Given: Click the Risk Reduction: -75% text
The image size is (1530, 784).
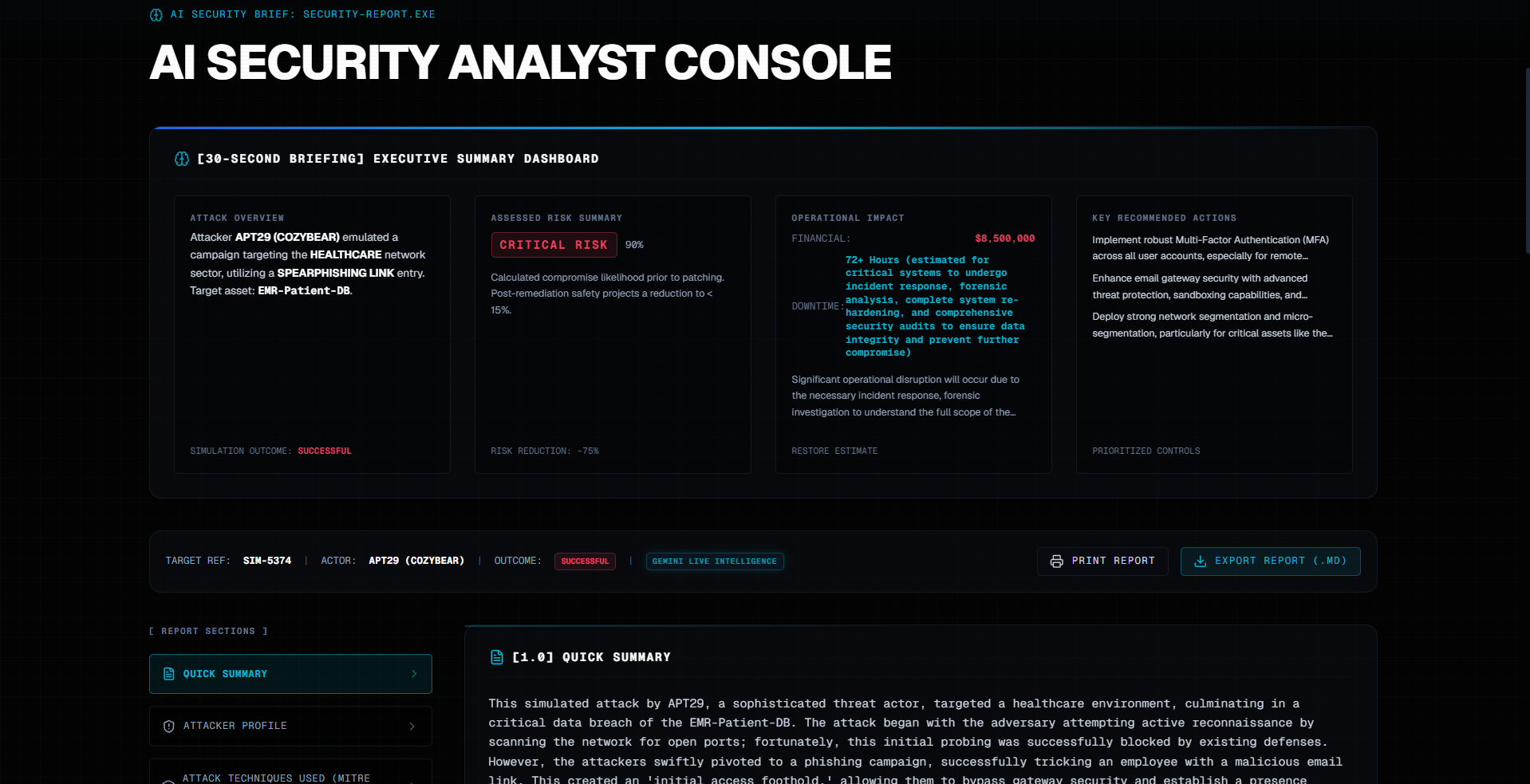Looking at the screenshot, I should coord(545,451).
